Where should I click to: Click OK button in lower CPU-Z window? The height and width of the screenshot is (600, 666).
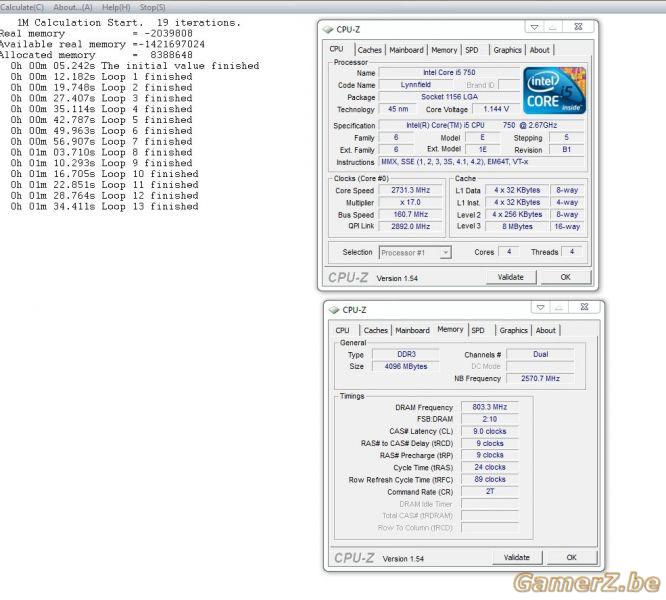coord(572,558)
